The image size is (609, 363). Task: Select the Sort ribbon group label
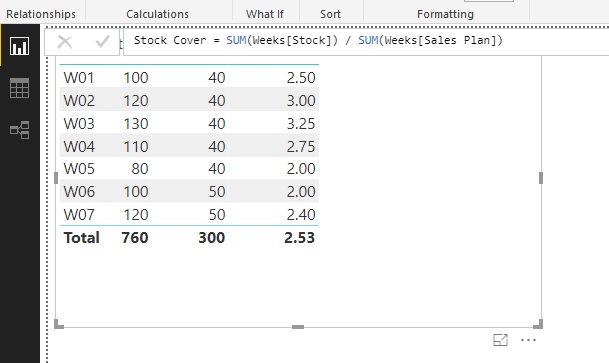click(x=330, y=14)
